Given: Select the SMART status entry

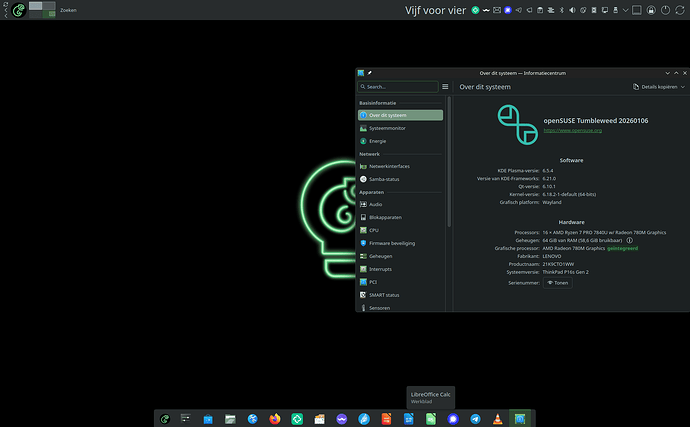Looking at the screenshot, I should pyautogui.click(x=384, y=295).
